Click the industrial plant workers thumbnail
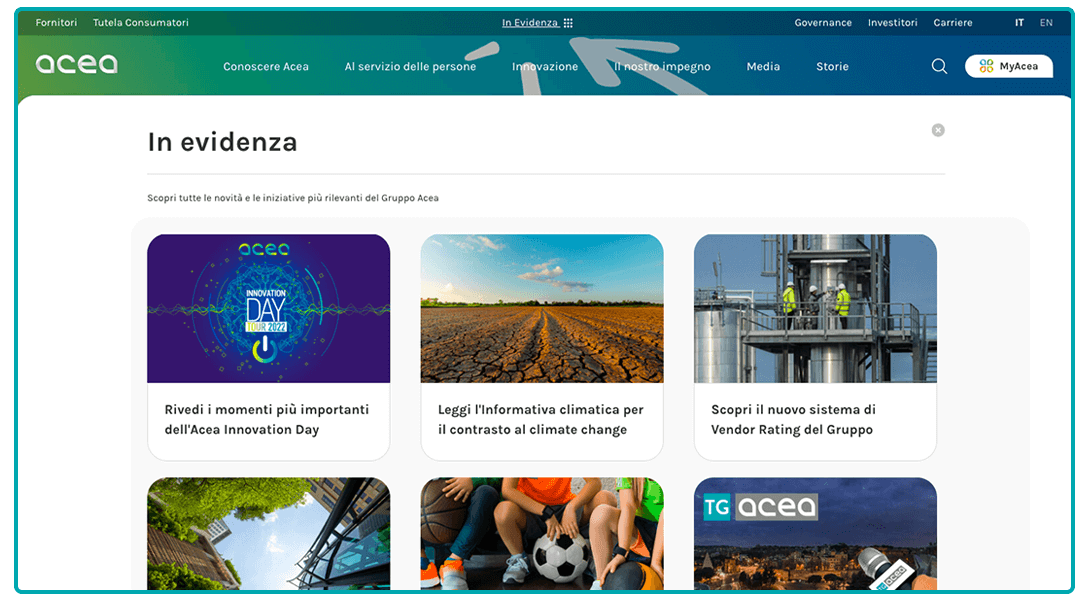Screen dimensions: 1088x600 point(815,309)
